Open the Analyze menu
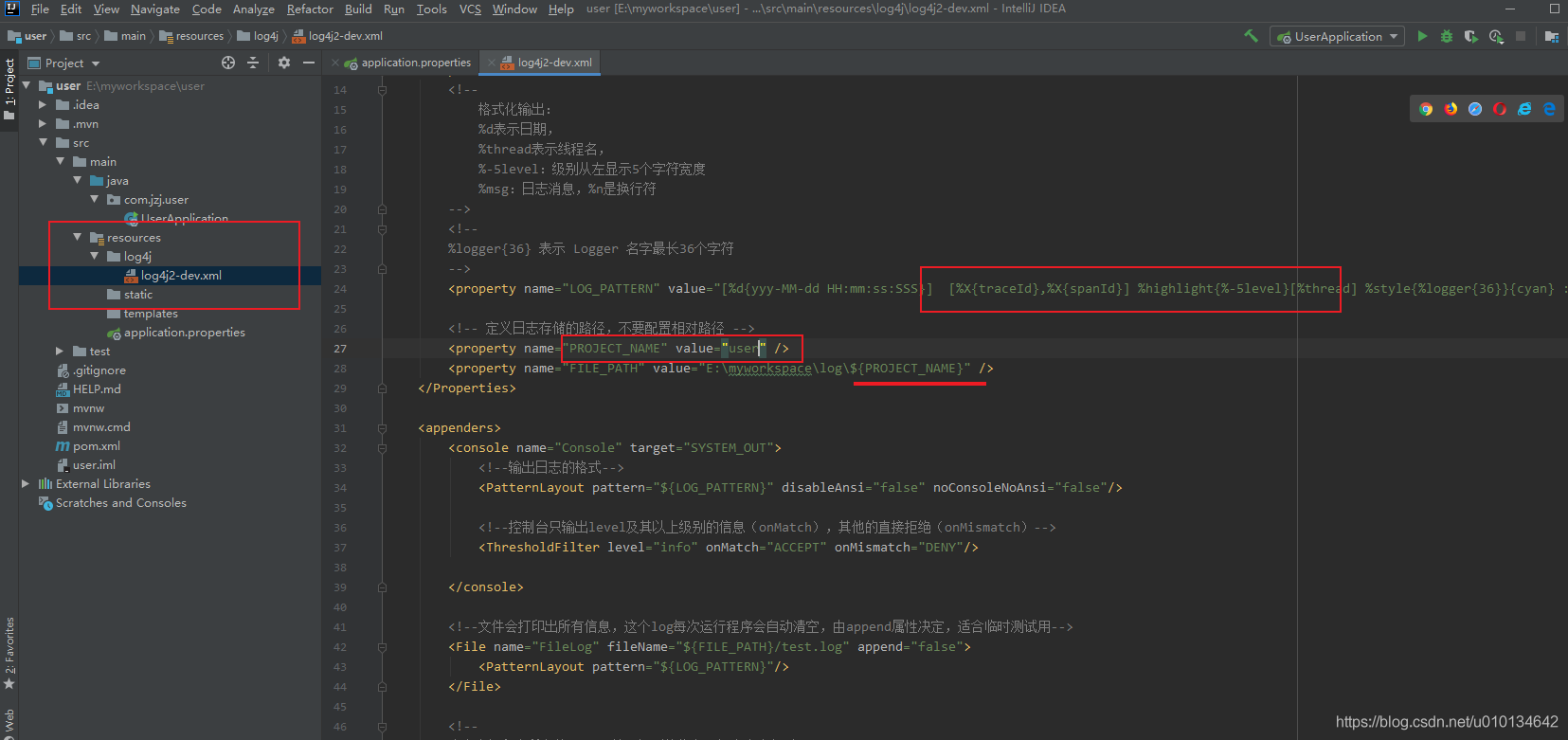The height and width of the screenshot is (740, 1568). tap(253, 9)
